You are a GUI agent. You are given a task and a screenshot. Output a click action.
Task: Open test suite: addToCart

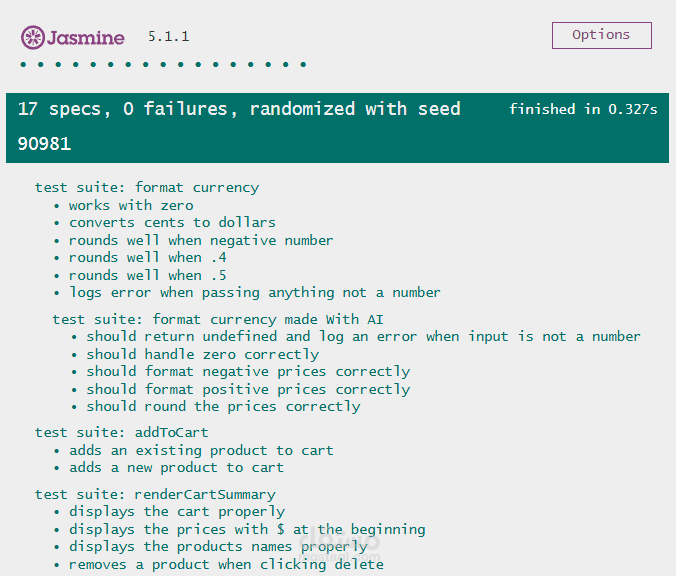click(121, 433)
